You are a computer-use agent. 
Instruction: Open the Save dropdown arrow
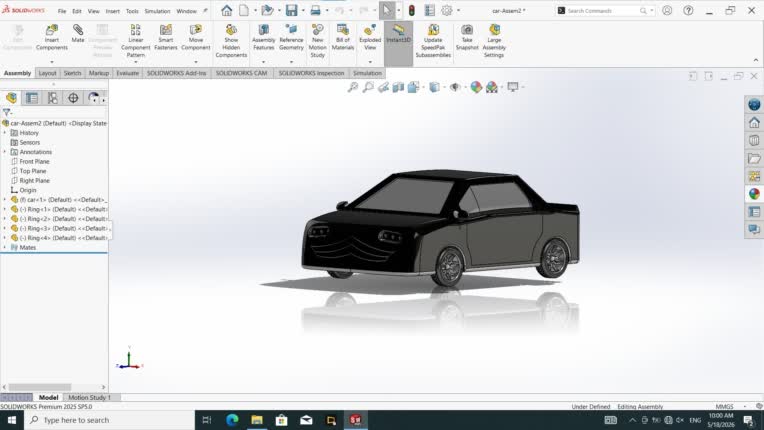[x=303, y=10]
